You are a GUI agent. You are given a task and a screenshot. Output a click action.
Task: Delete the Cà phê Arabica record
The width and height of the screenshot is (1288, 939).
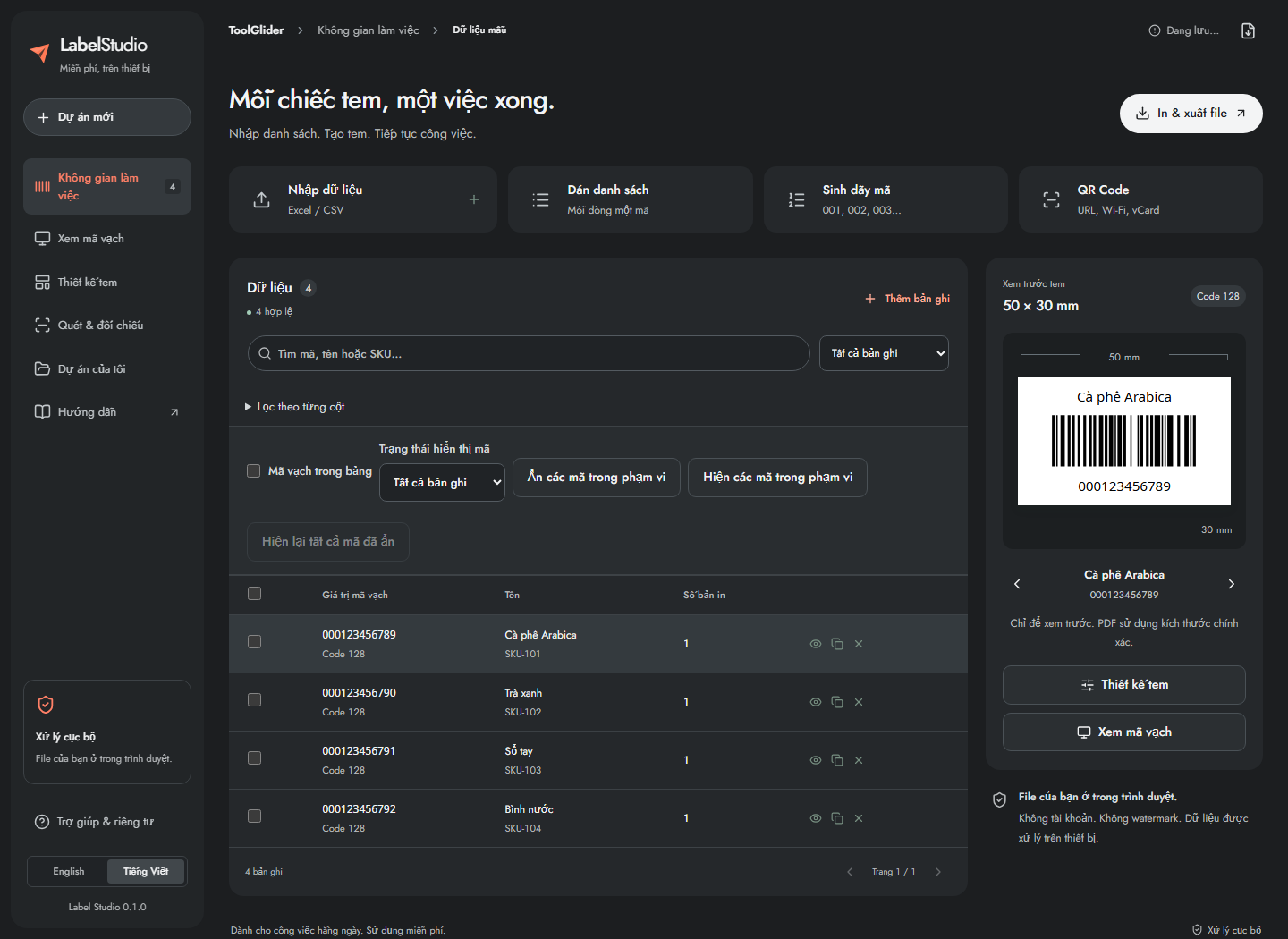click(859, 644)
